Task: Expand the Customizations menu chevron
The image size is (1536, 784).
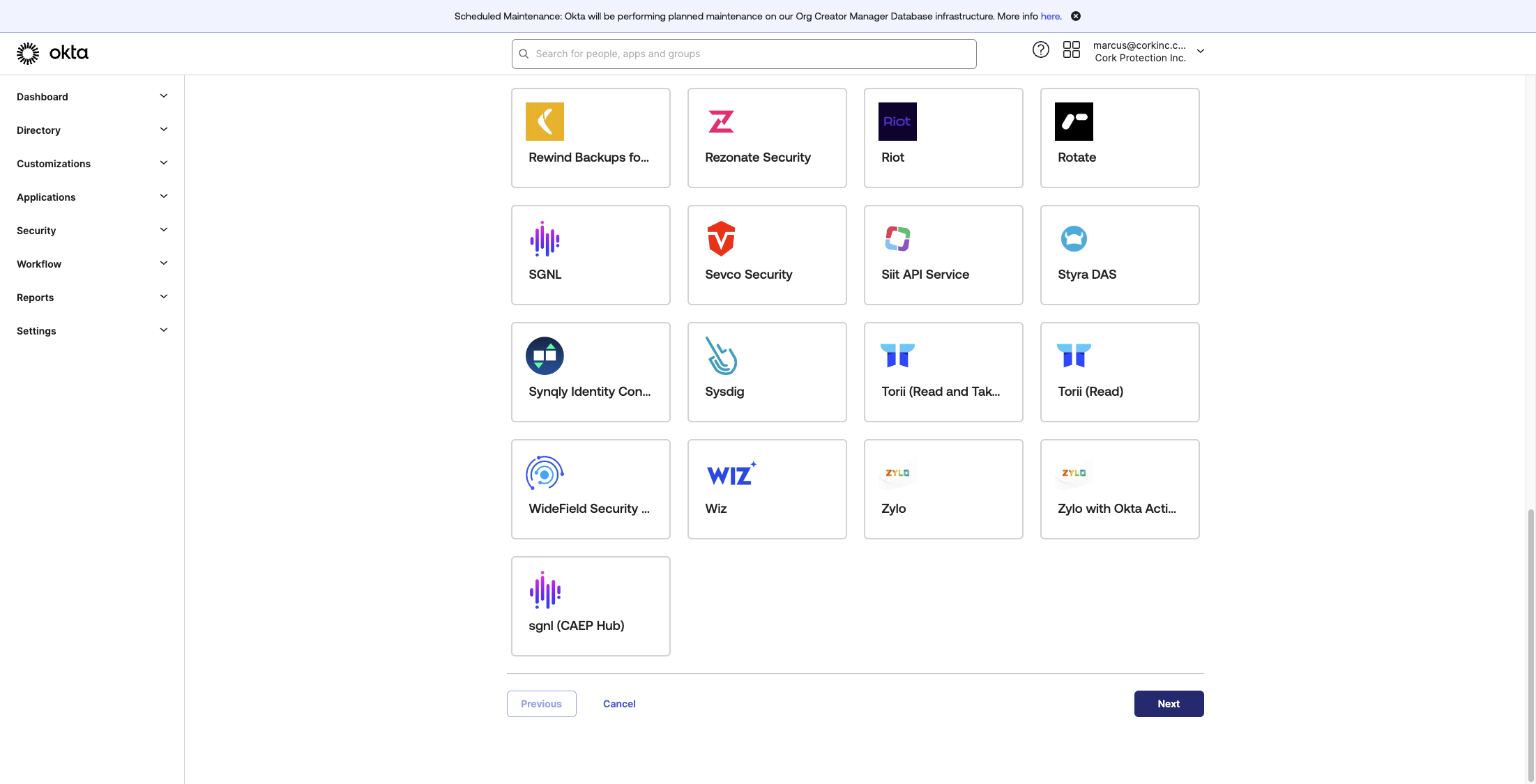Action: point(164,163)
